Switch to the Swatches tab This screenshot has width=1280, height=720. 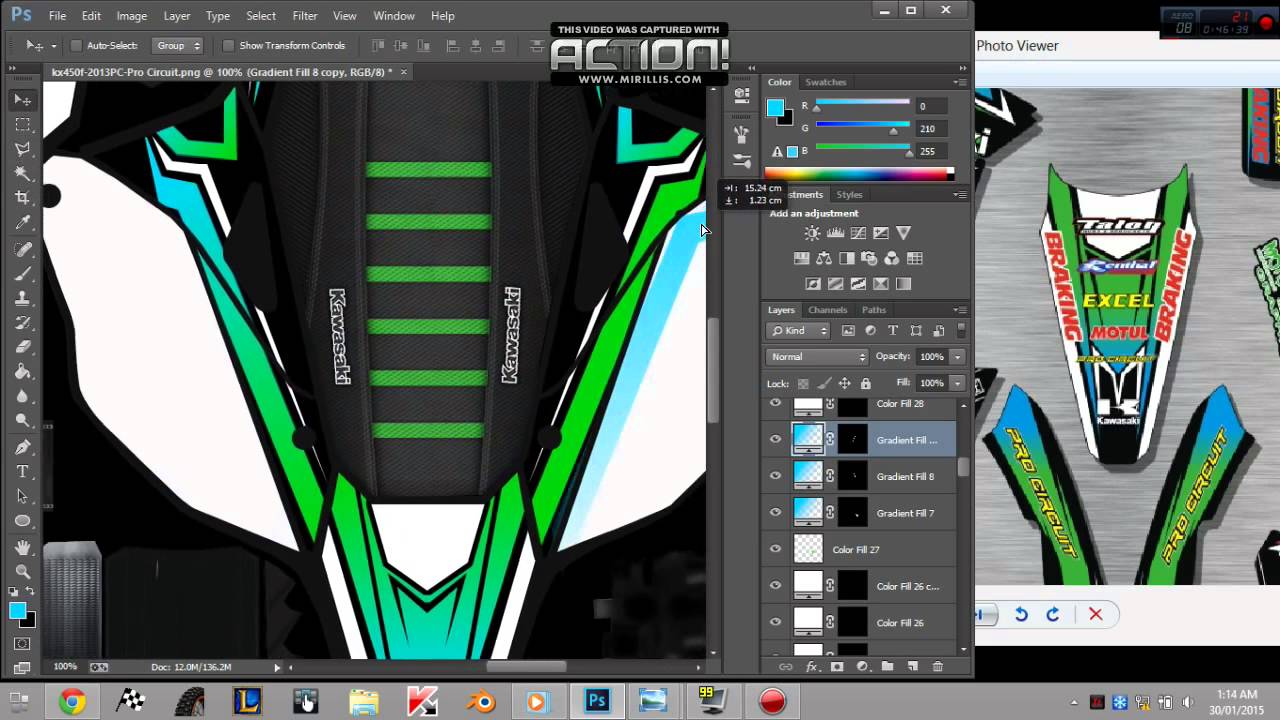pos(826,82)
